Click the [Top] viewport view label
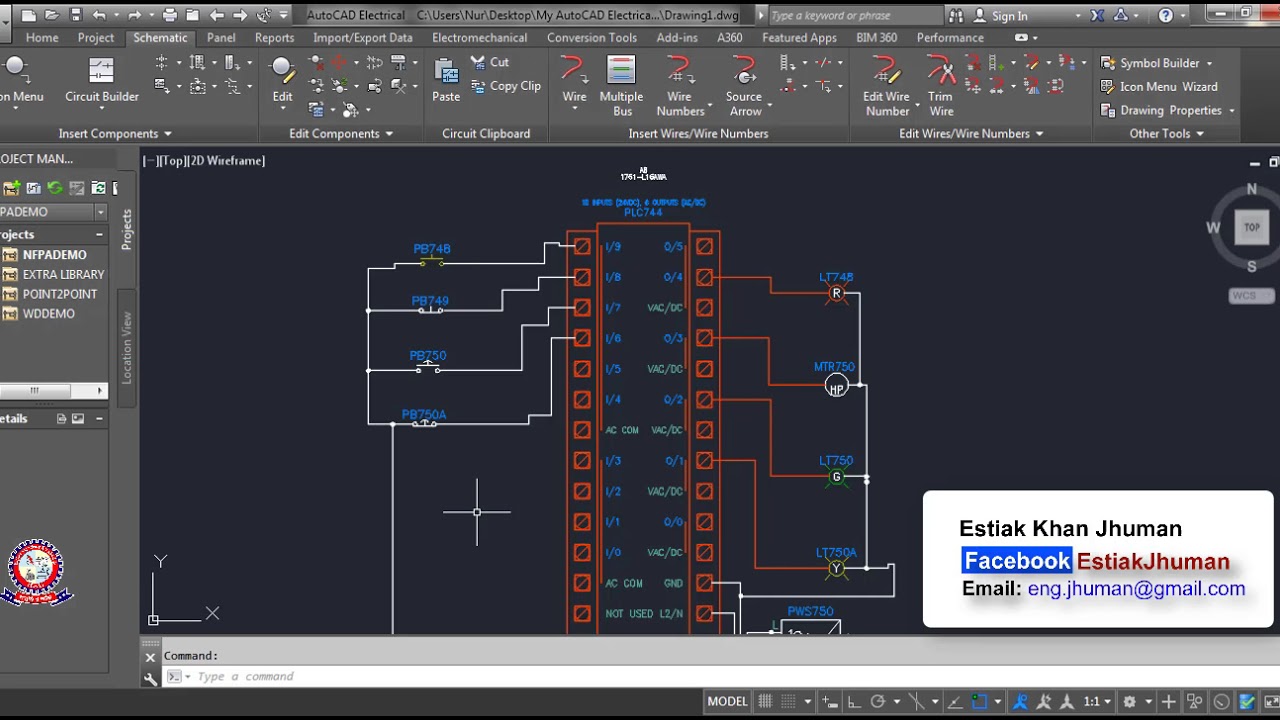1280x720 pixels. (174, 161)
